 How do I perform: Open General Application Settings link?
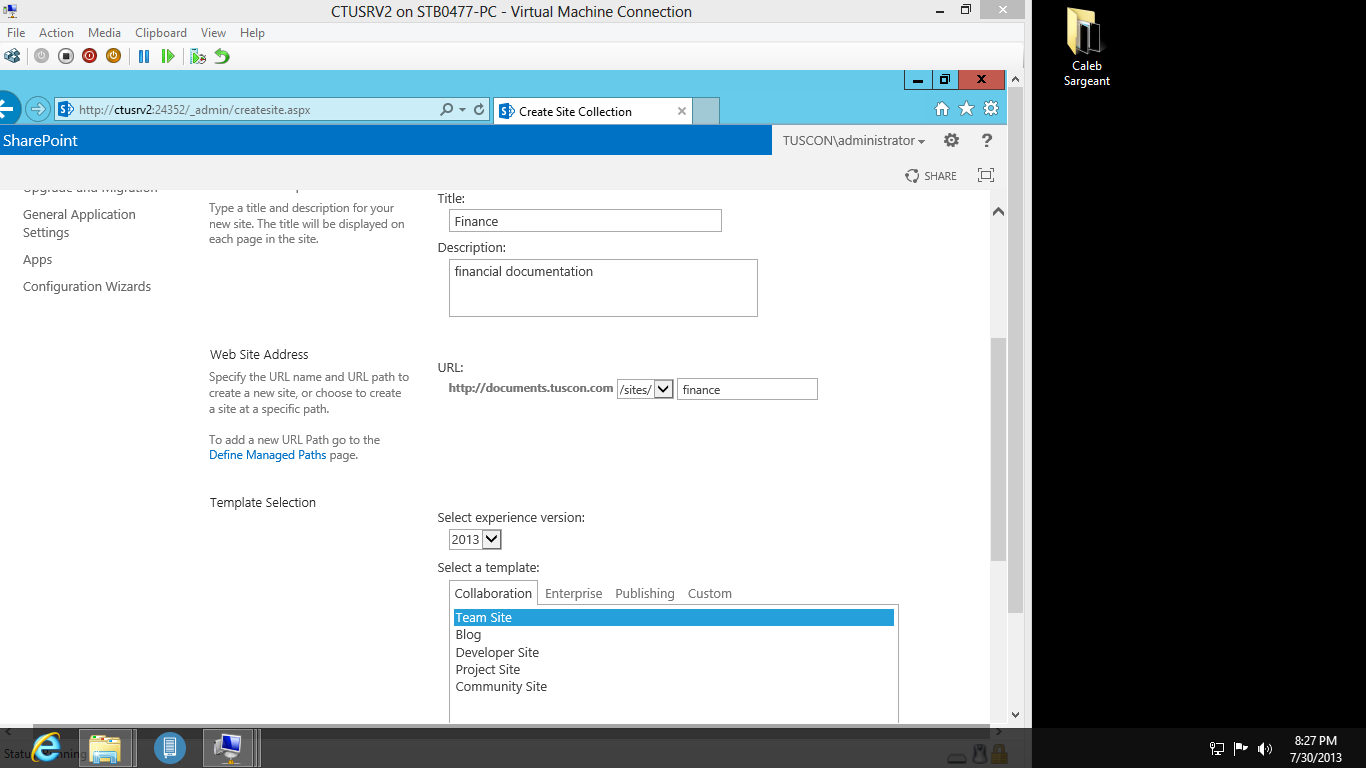pos(79,223)
